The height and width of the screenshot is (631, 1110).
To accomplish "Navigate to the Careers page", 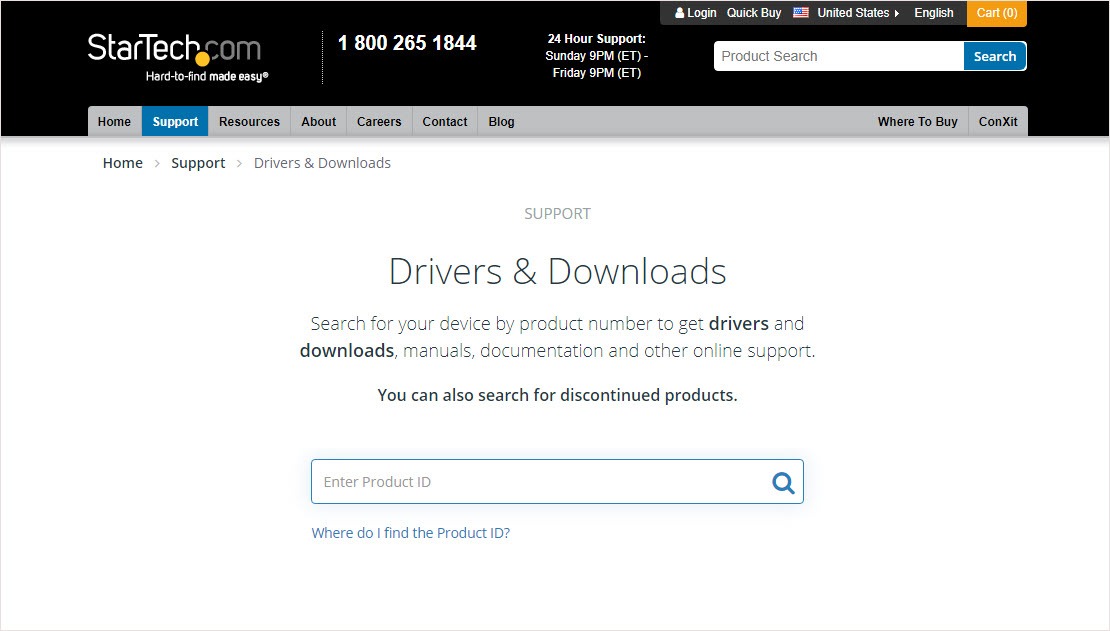I will pos(378,121).
